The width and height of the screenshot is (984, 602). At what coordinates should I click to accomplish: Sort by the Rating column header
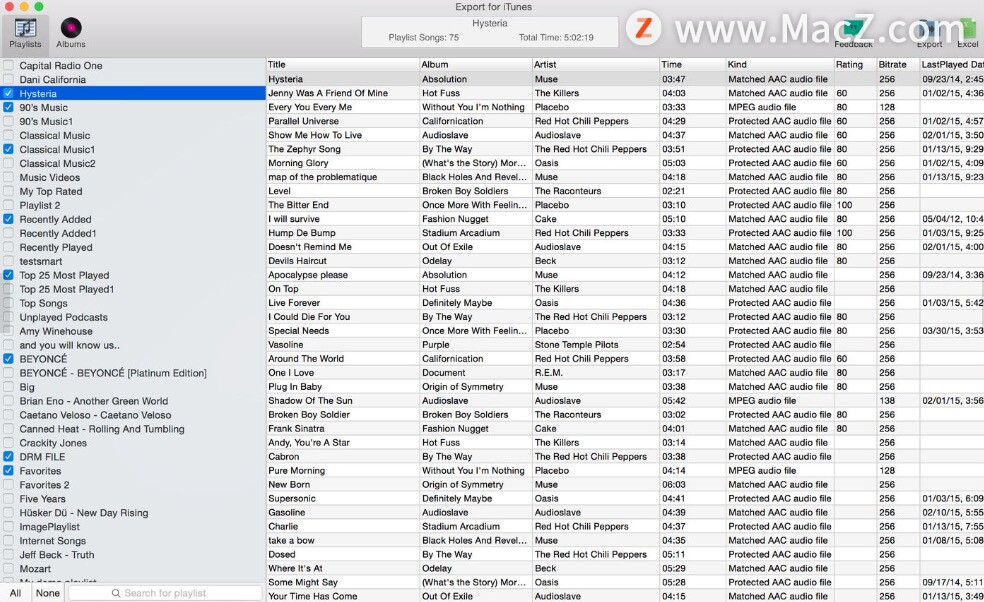click(x=855, y=64)
